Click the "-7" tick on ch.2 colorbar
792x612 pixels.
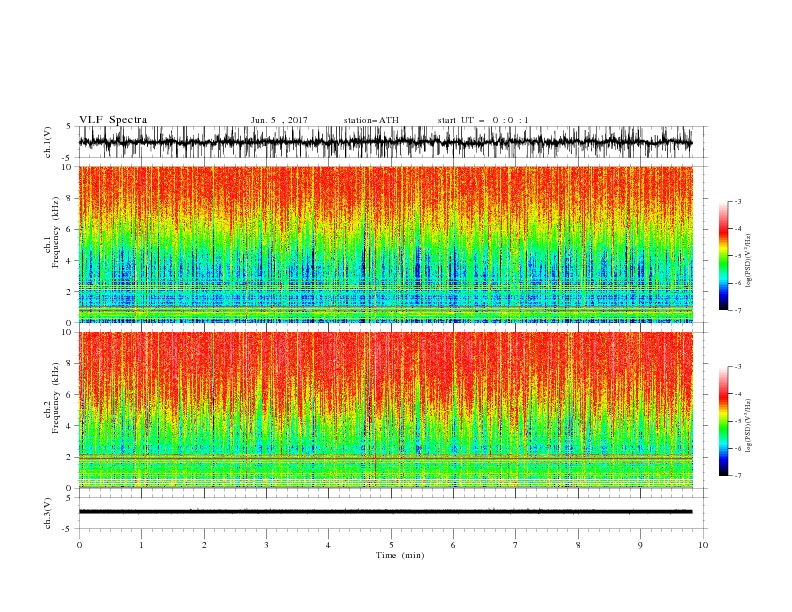(738, 476)
